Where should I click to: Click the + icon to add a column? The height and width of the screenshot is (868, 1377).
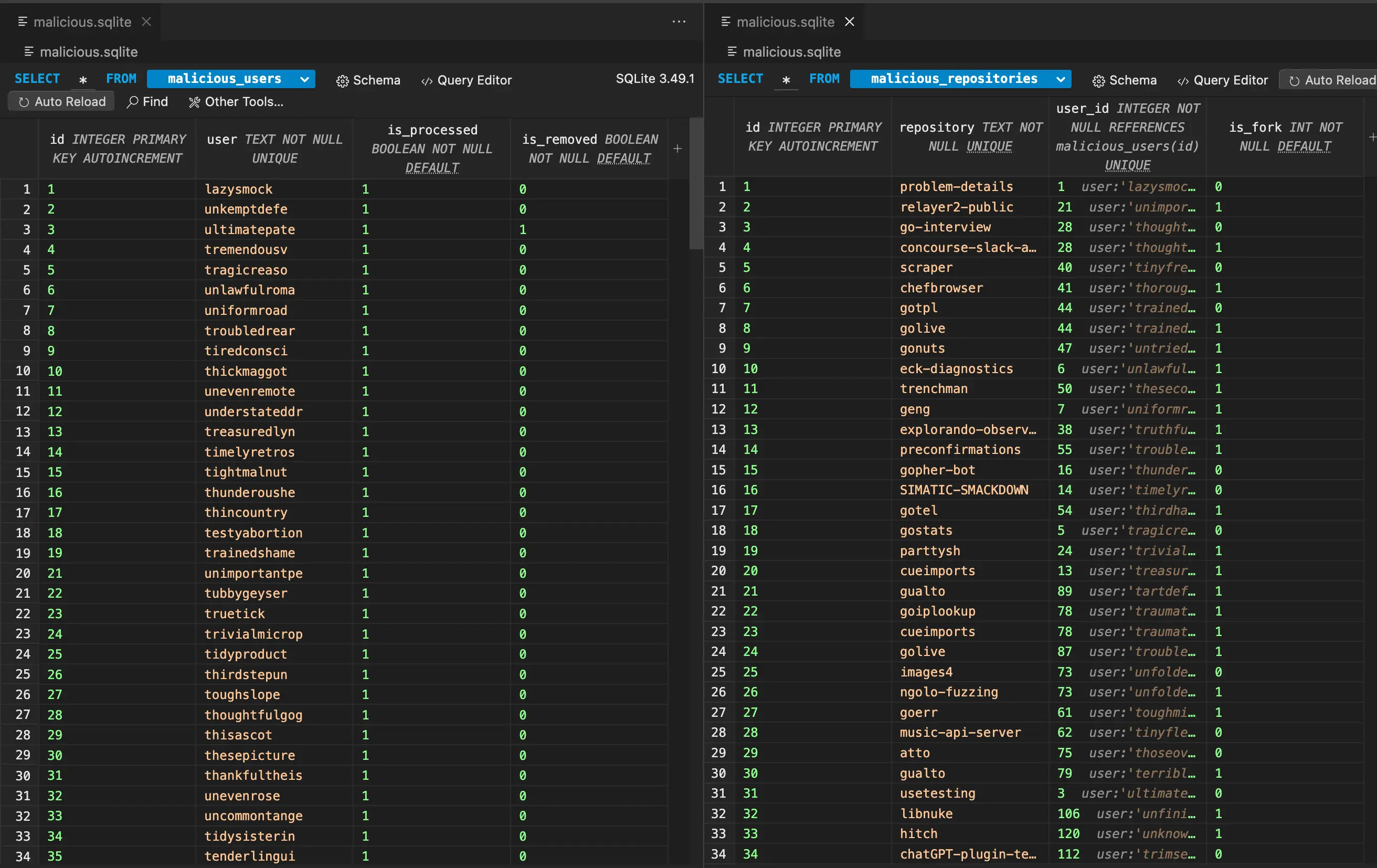click(x=677, y=149)
